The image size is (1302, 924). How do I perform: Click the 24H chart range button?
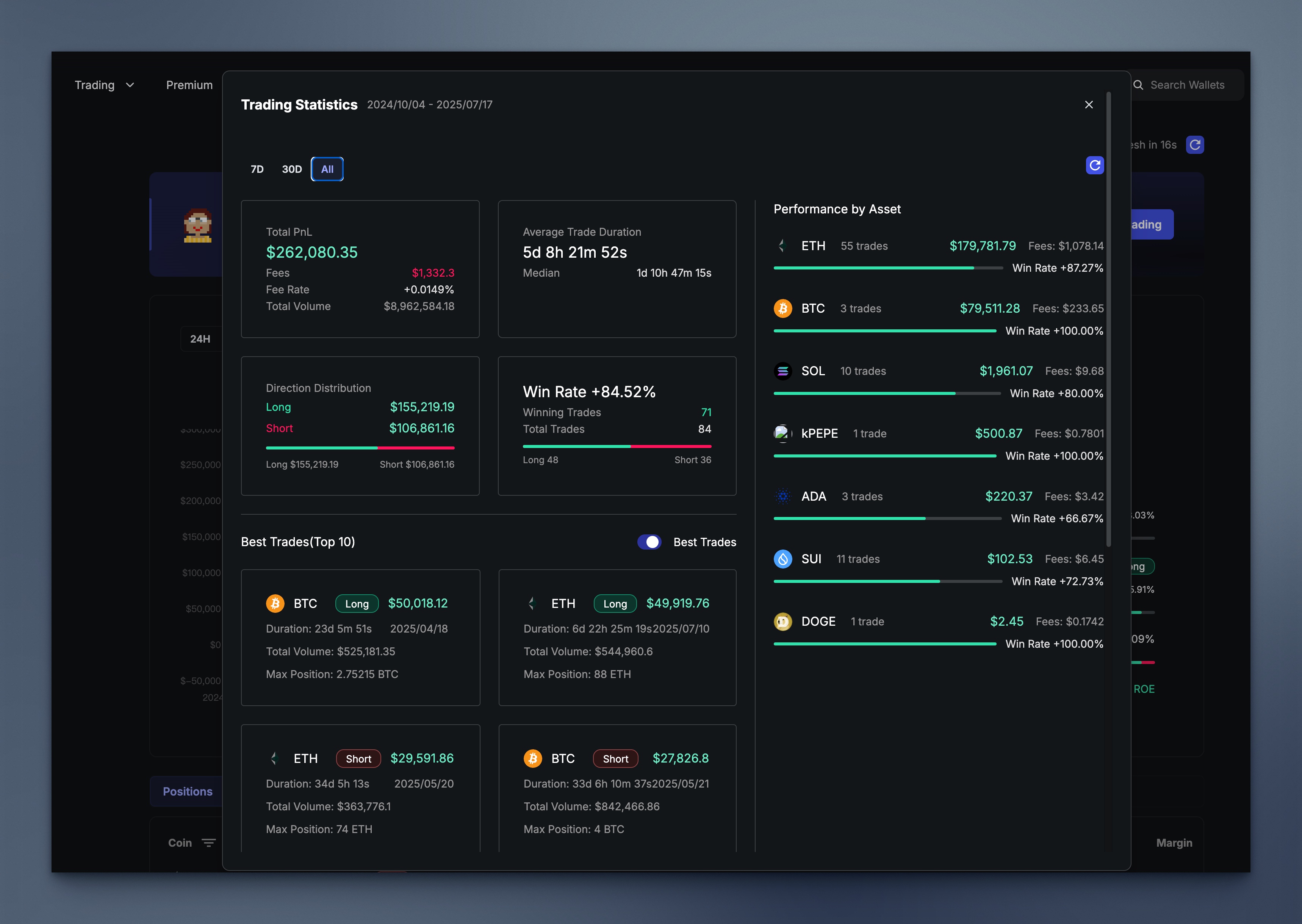pyautogui.click(x=200, y=339)
